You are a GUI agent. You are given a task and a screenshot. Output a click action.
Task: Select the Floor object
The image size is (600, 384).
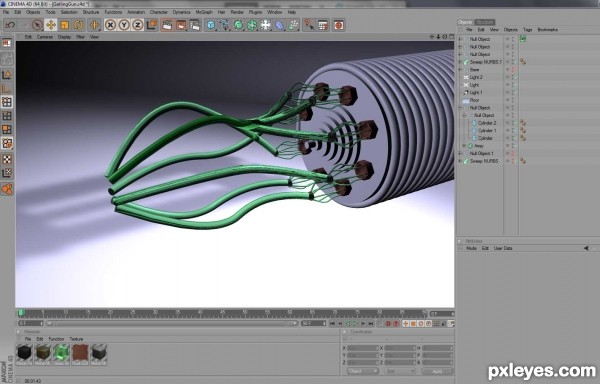pyautogui.click(x=474, y=100)
